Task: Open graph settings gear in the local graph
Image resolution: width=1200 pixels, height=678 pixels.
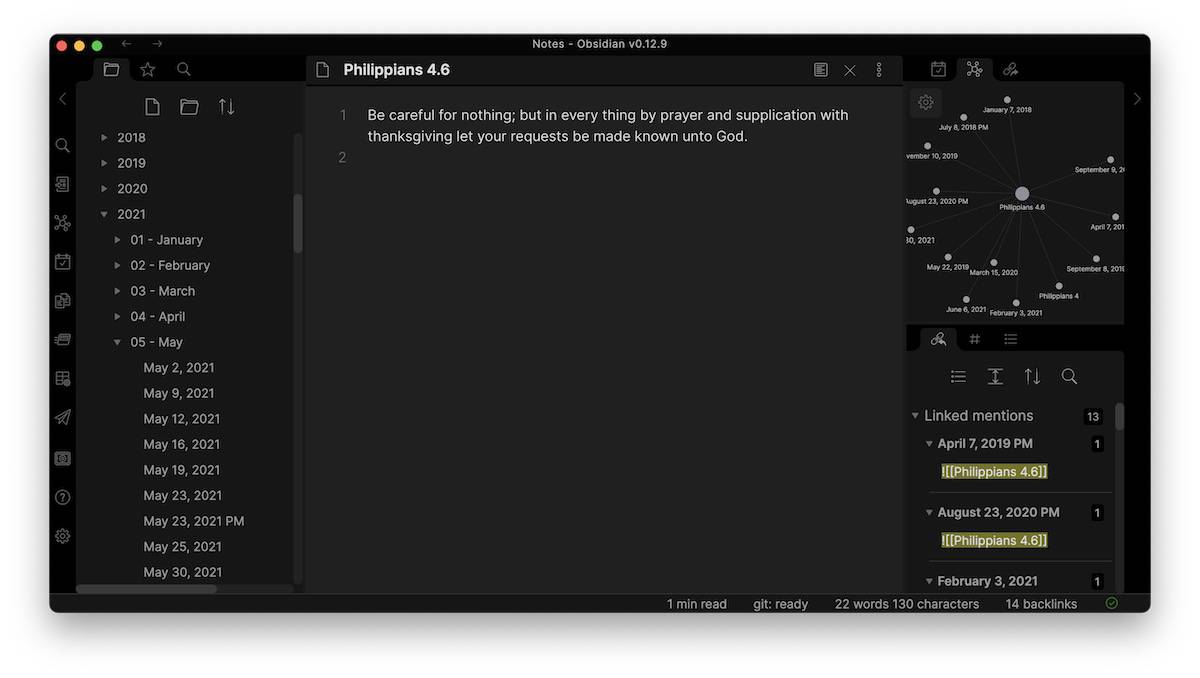Action: click(926, 102)
